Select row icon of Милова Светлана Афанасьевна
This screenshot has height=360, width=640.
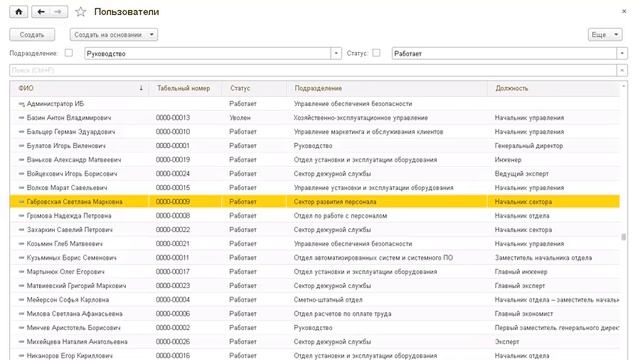21,314
